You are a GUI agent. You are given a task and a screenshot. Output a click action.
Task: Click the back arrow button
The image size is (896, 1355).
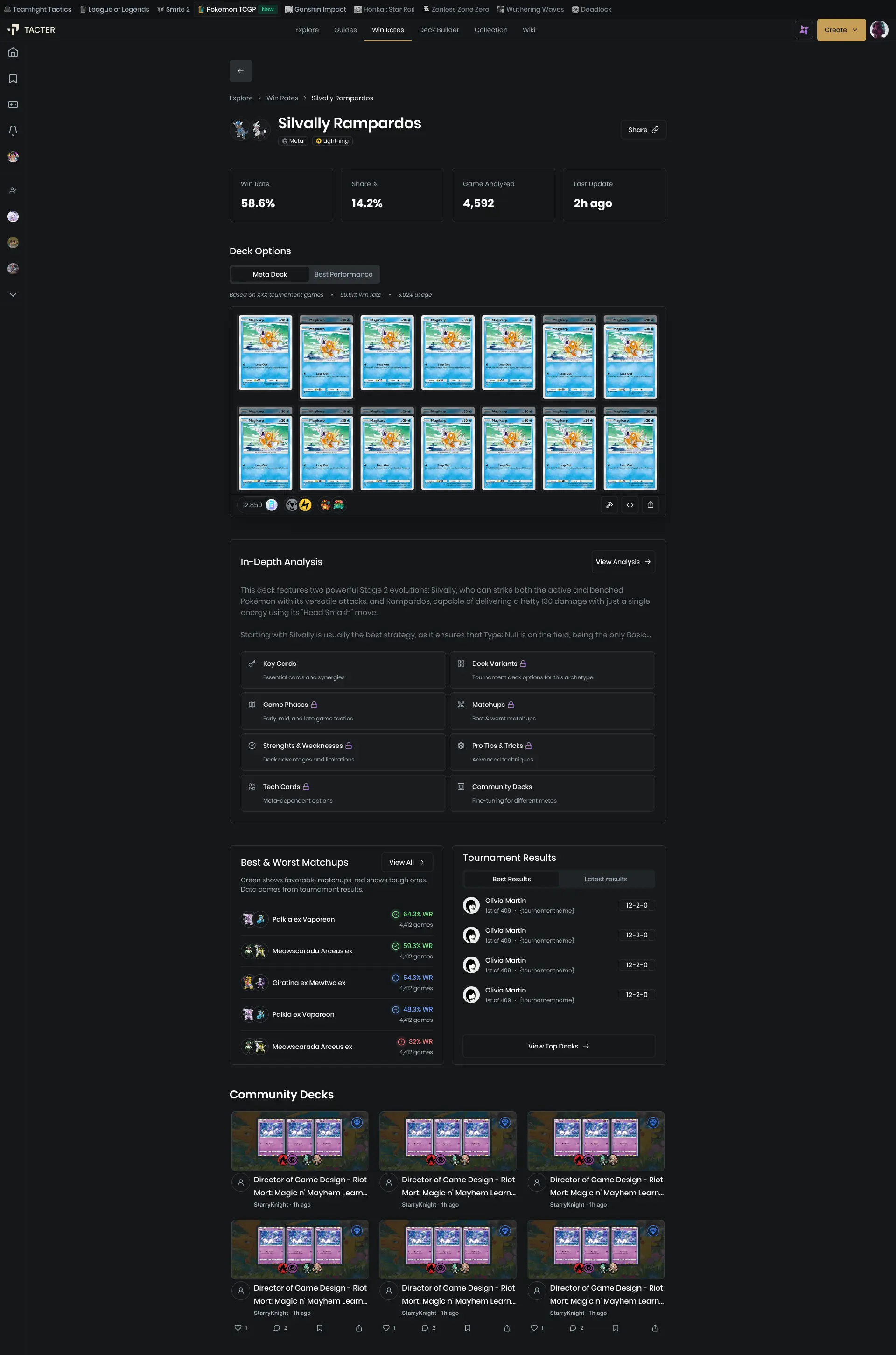click(x=241, y=71)
